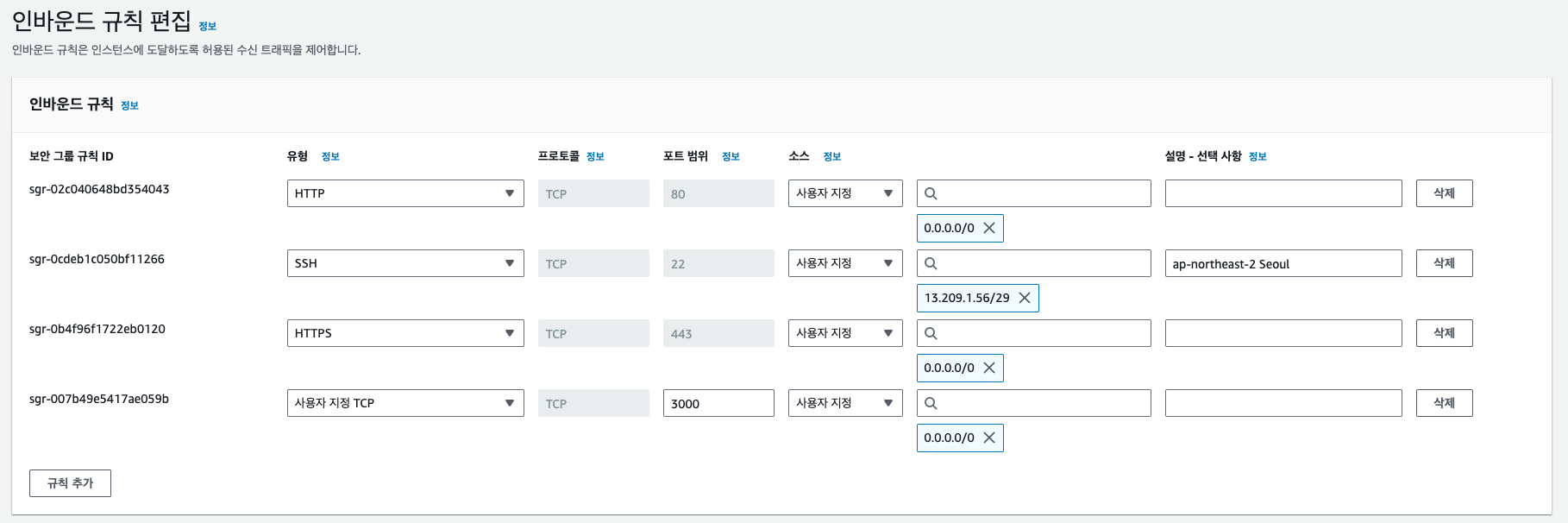
Task: Click the search icon in the SSH source field
Action: pyautogui.click(x=931, y=263)
